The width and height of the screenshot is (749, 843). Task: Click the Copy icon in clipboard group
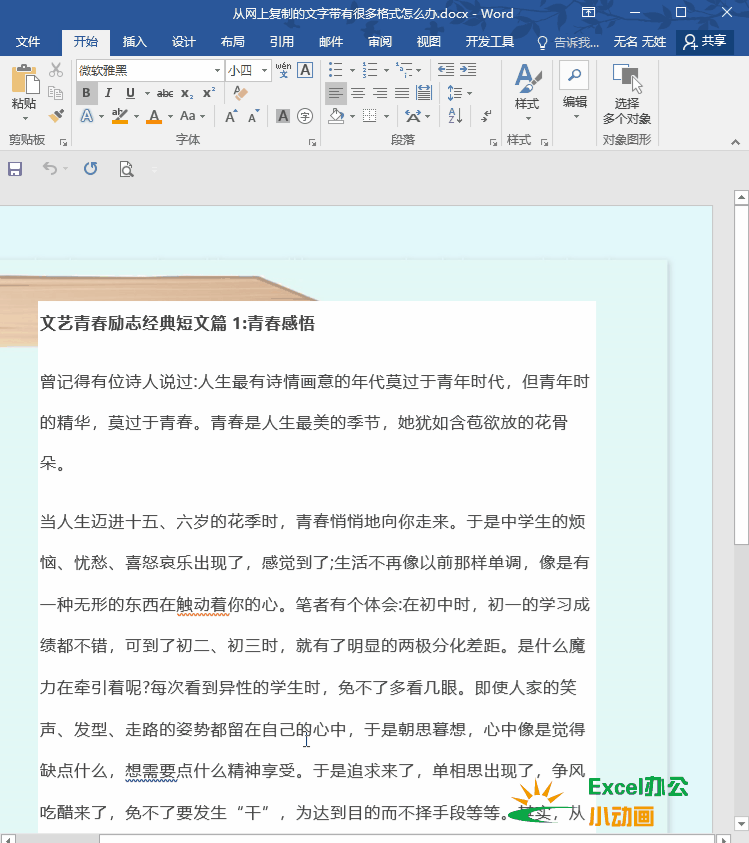(x=56, y=93)
